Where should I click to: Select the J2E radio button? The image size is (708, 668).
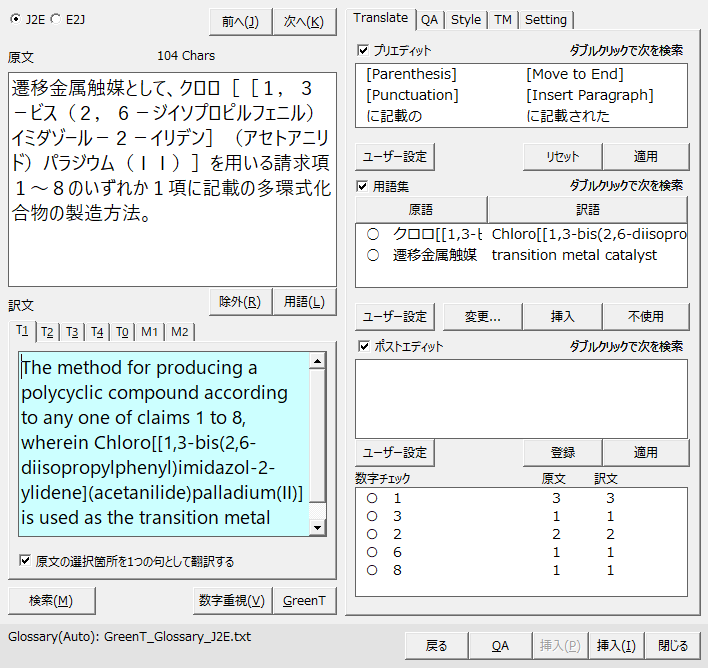coord(15,19)
